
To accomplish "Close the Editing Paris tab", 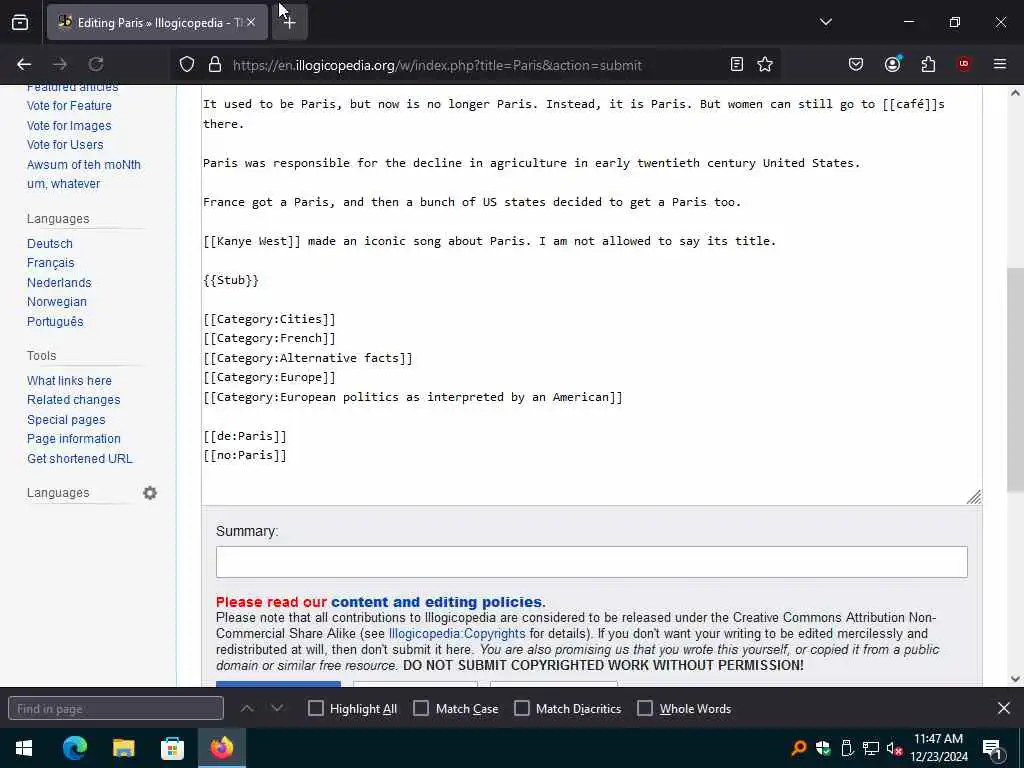I will tap(251, 22).
